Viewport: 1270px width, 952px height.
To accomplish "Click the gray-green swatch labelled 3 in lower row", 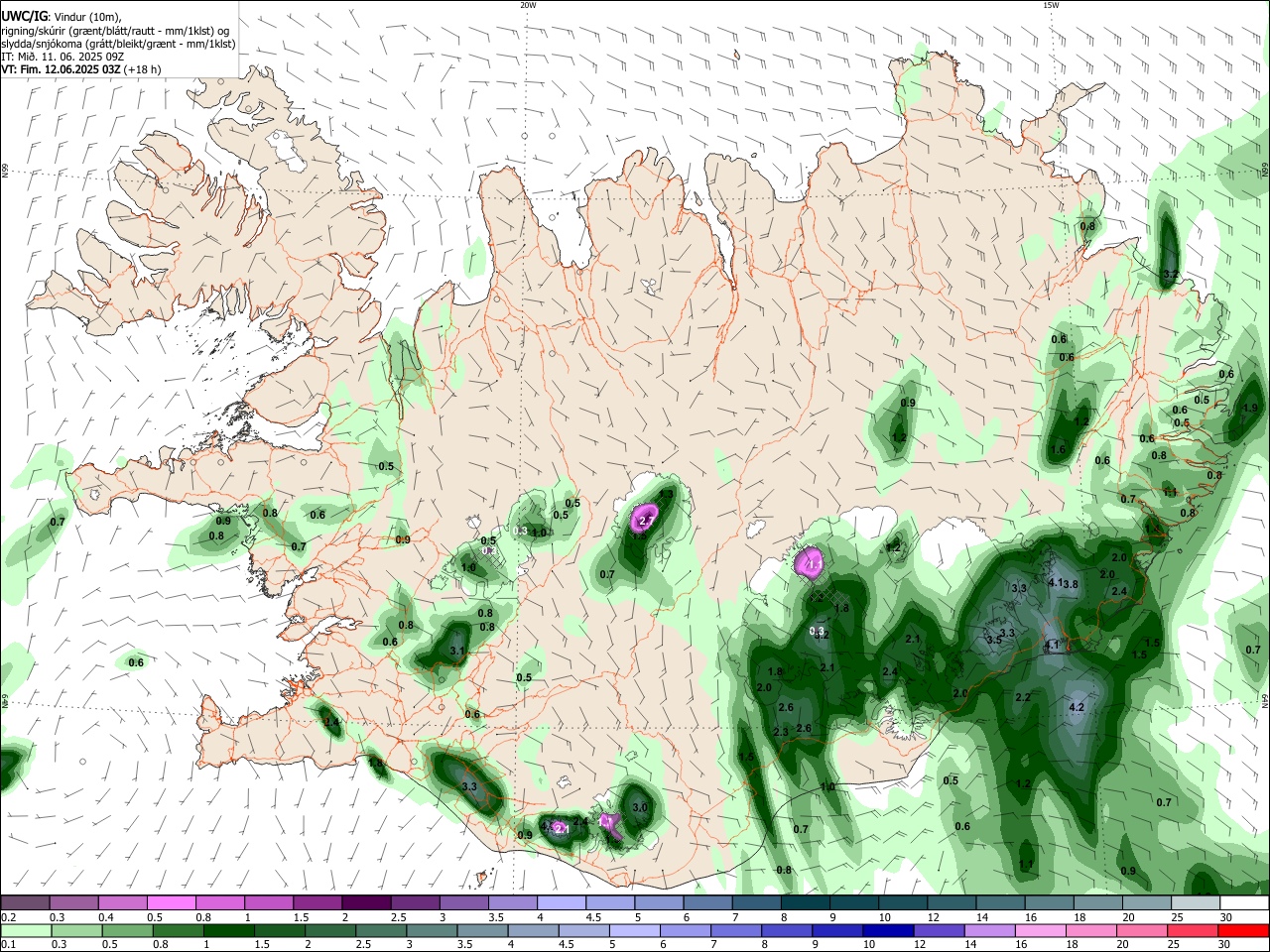I will 431,931.
